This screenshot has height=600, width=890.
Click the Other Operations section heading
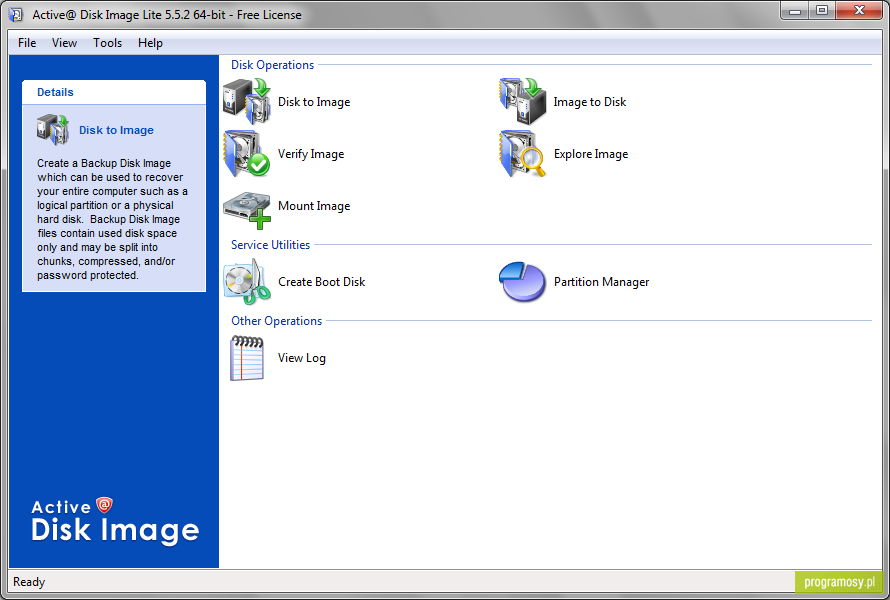[276, 321]
